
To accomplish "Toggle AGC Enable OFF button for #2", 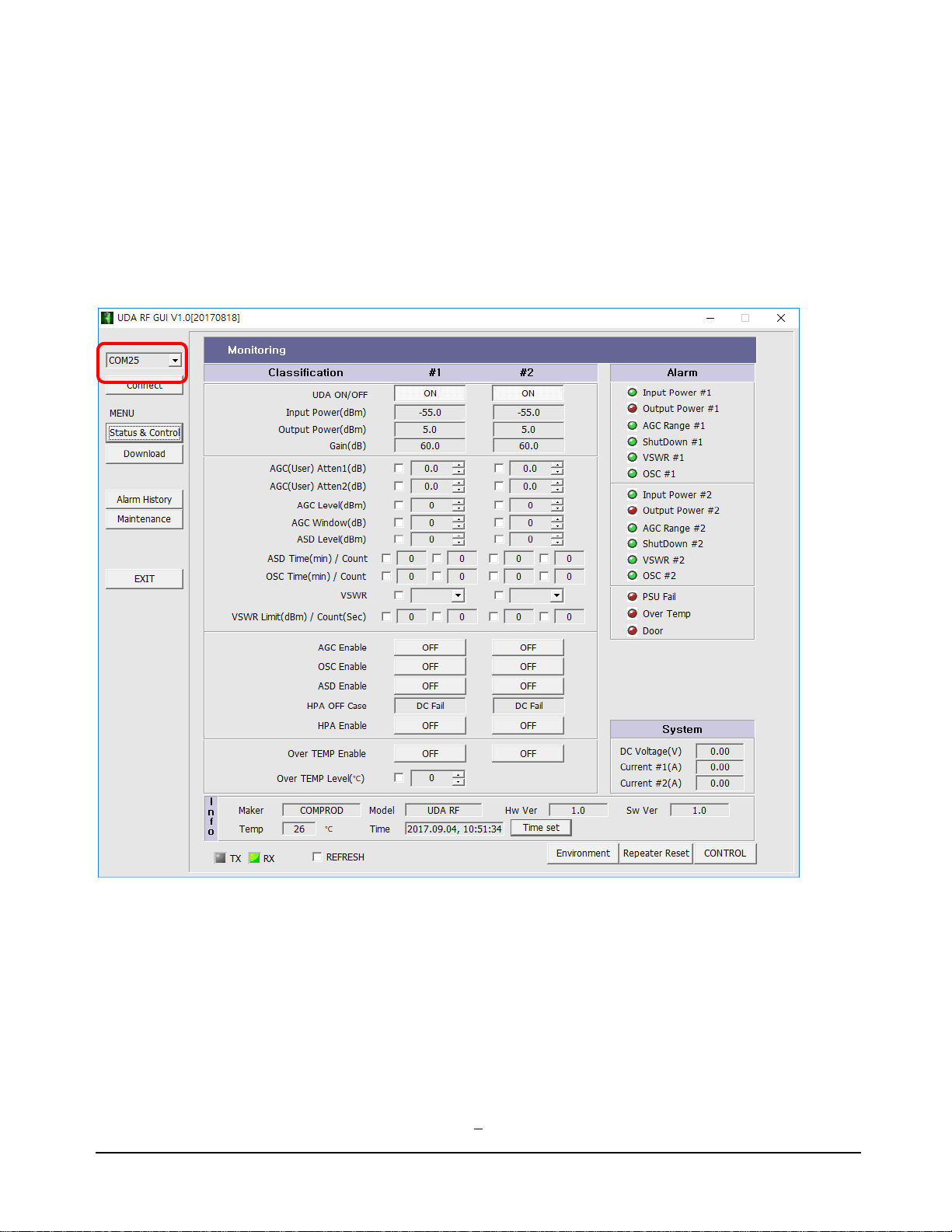I will click(x=528, y=647).
